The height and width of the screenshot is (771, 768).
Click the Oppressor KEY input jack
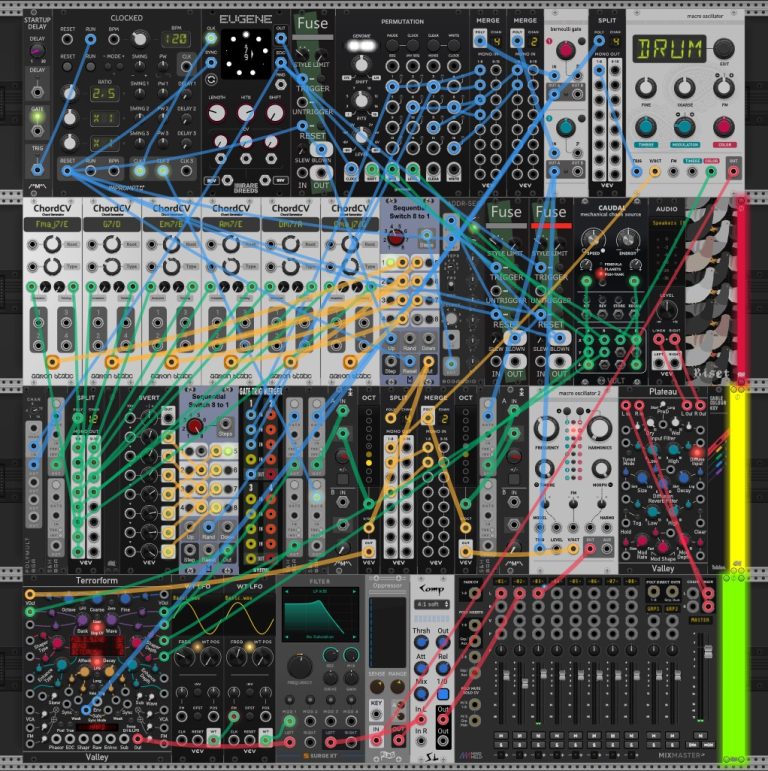pos(376,713)
